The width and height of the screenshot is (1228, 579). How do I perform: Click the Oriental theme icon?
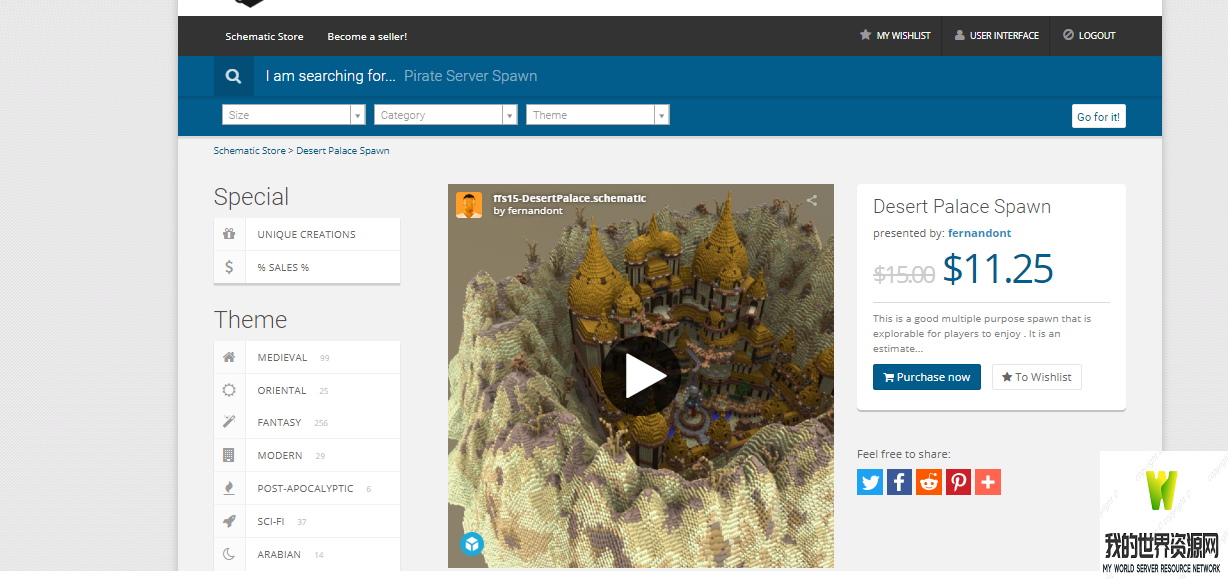click(229, 390)
